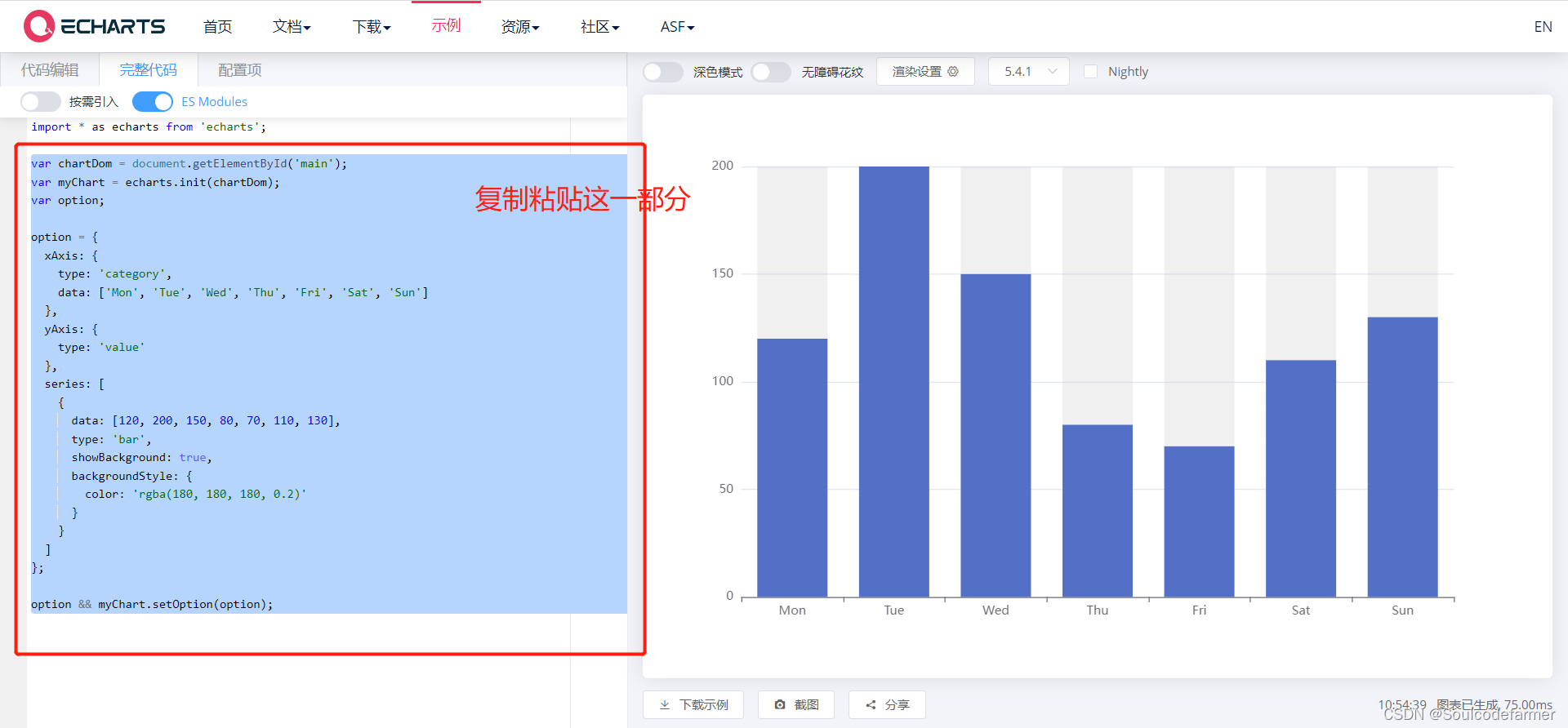Open the 首页 home menu item
1568x728 pixels.
[218, 27]
